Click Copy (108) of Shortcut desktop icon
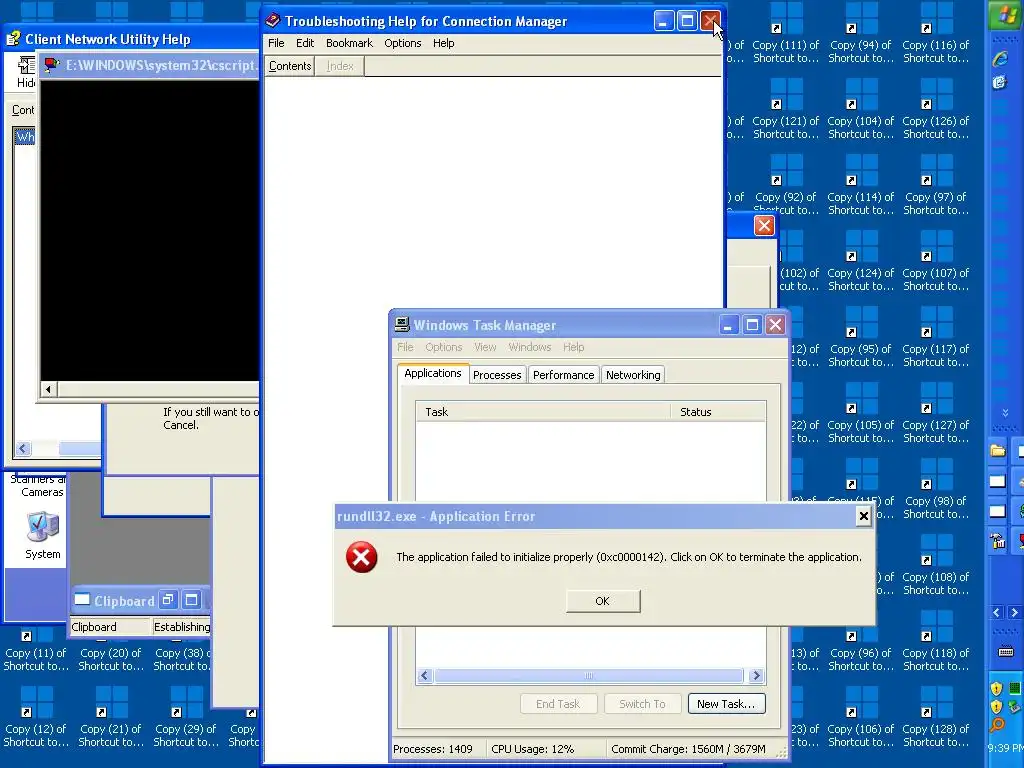The height and width of the screenshot is (768, 1024). point(936,565)
